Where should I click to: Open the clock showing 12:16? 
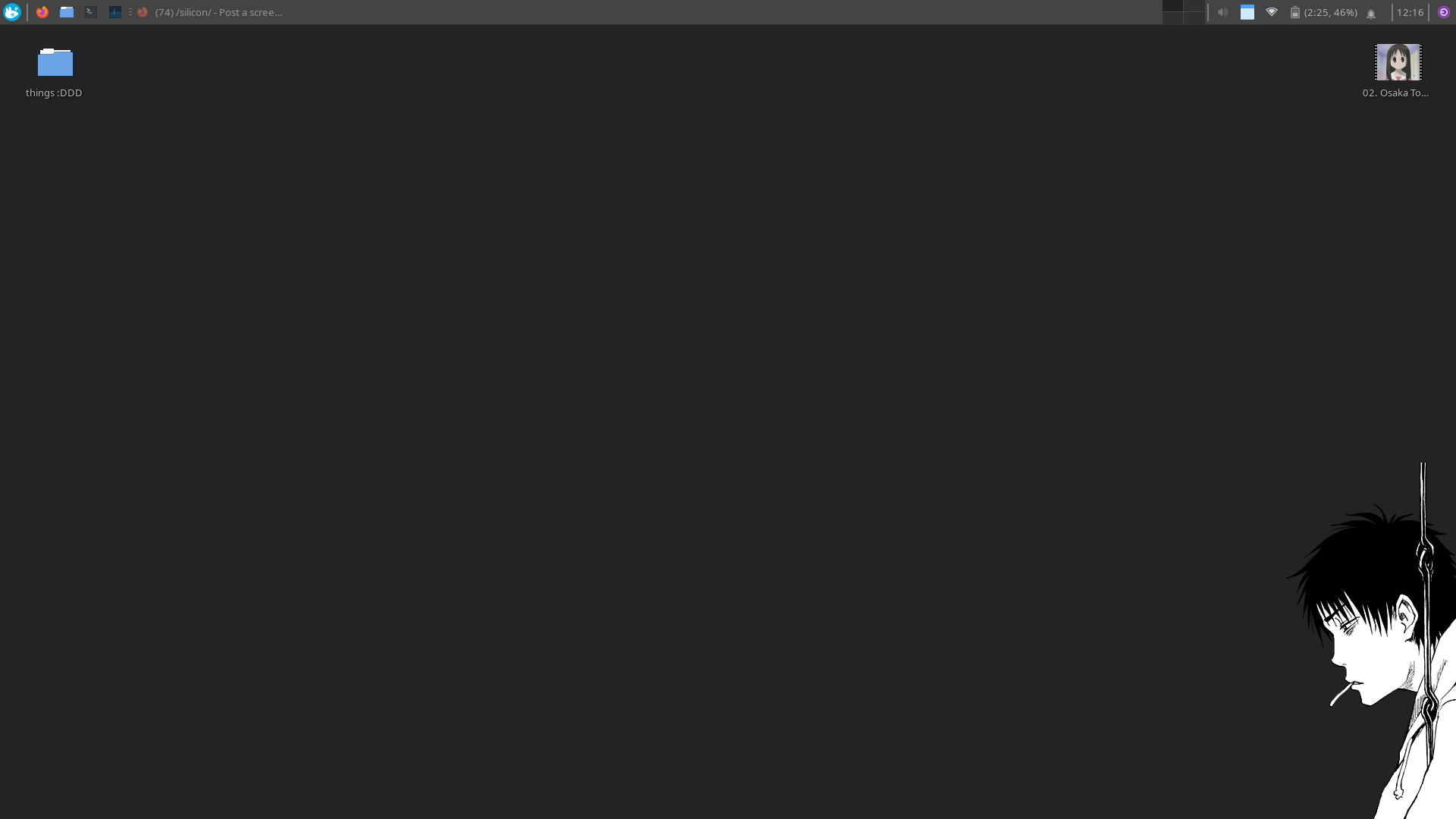[x=1410, y=12]
